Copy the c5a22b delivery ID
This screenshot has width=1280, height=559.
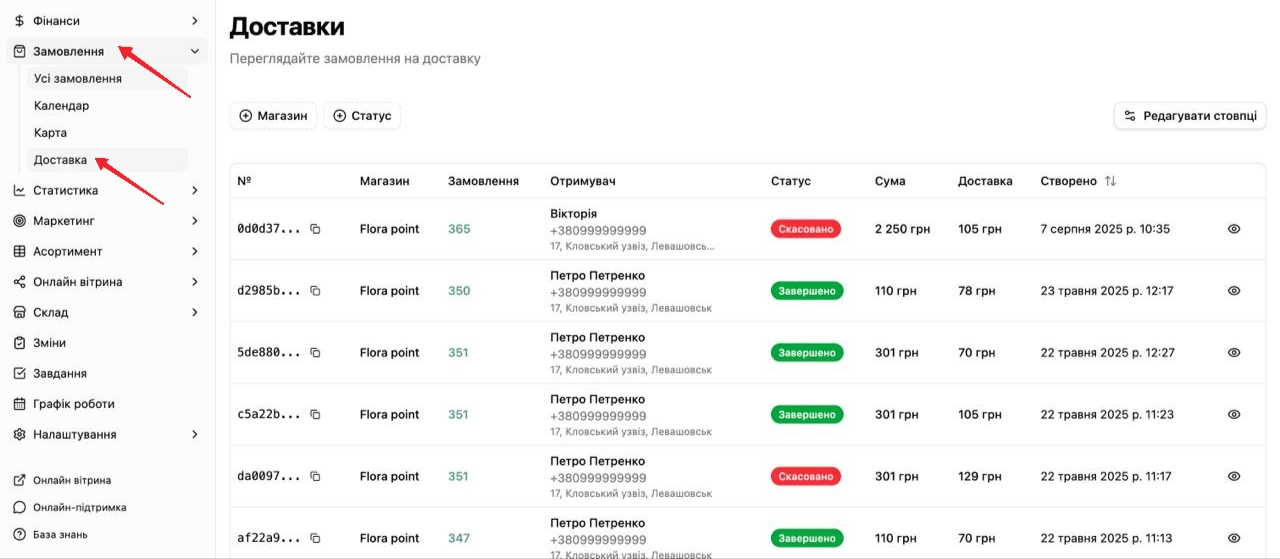click(x=315, y=414)
